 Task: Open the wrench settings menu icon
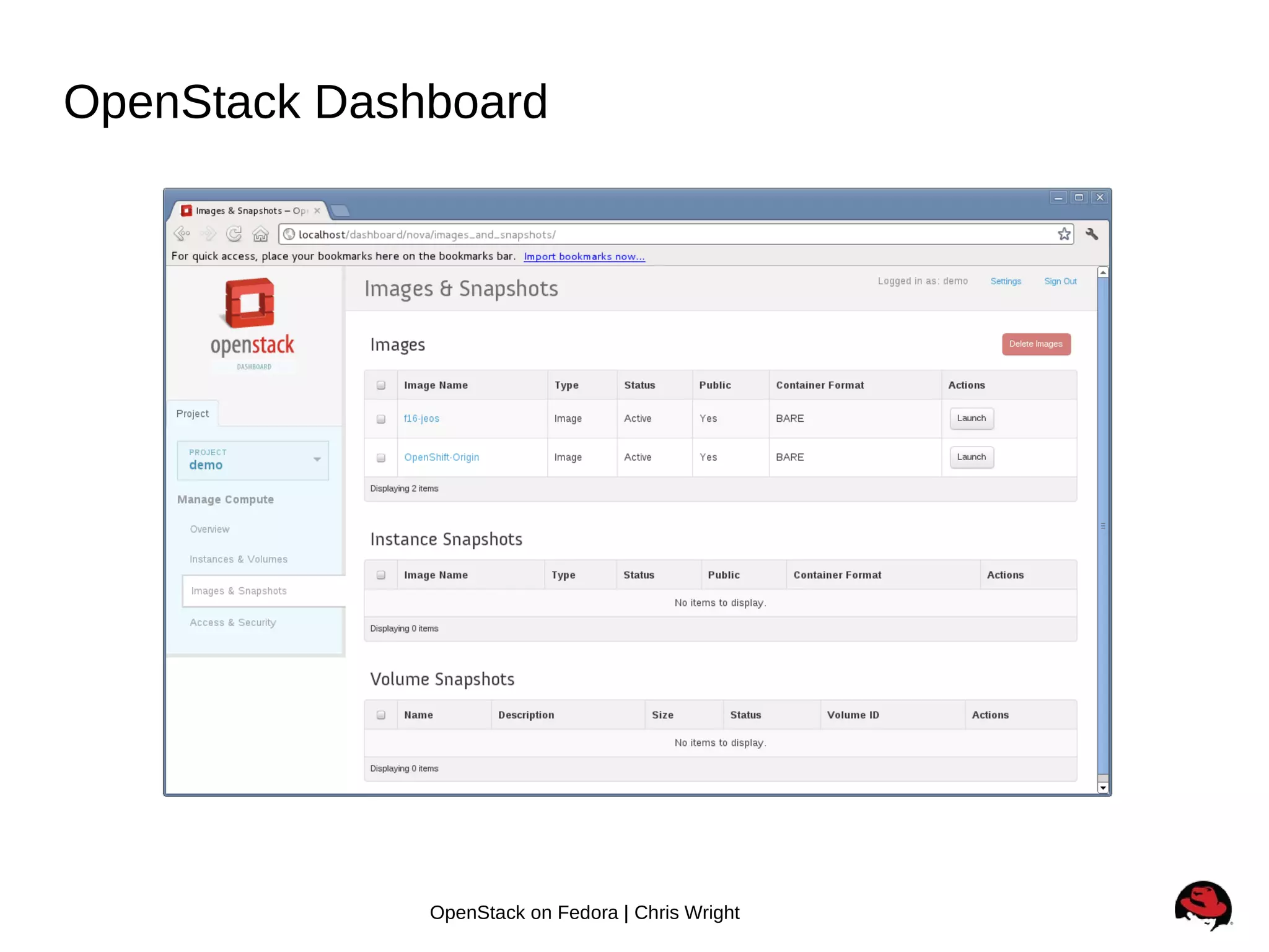click(x=1092, y=234)
